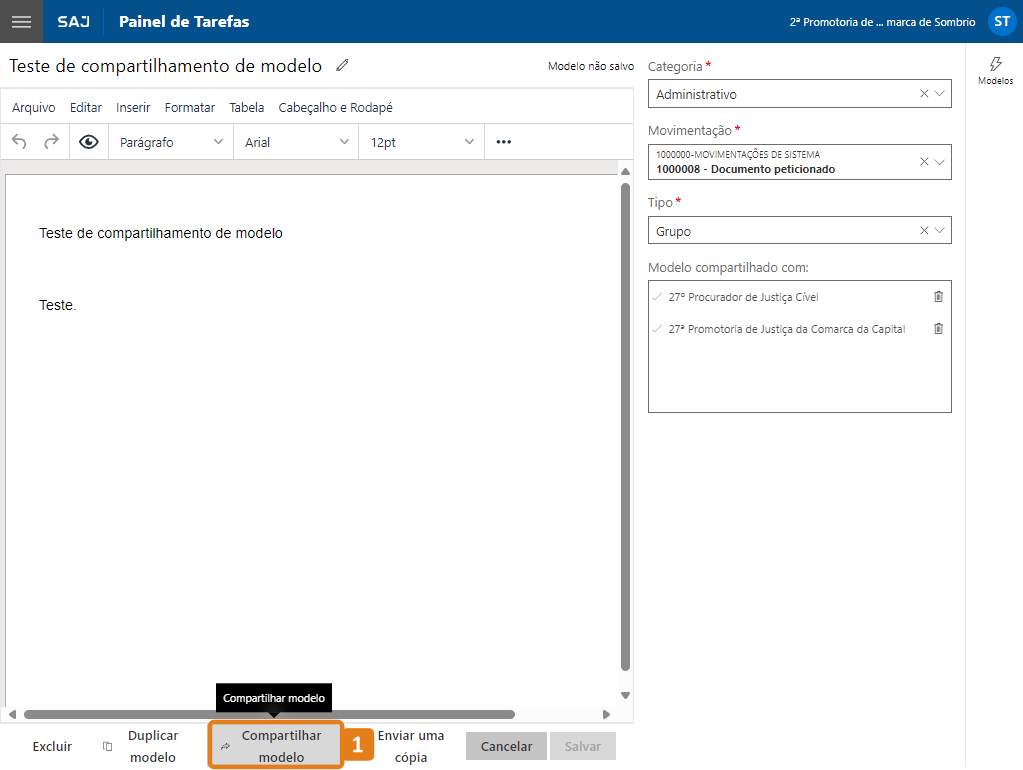
Task: Delete shared group 27º Procurador de Justiça Cível
Action: (x=937, y=297)
